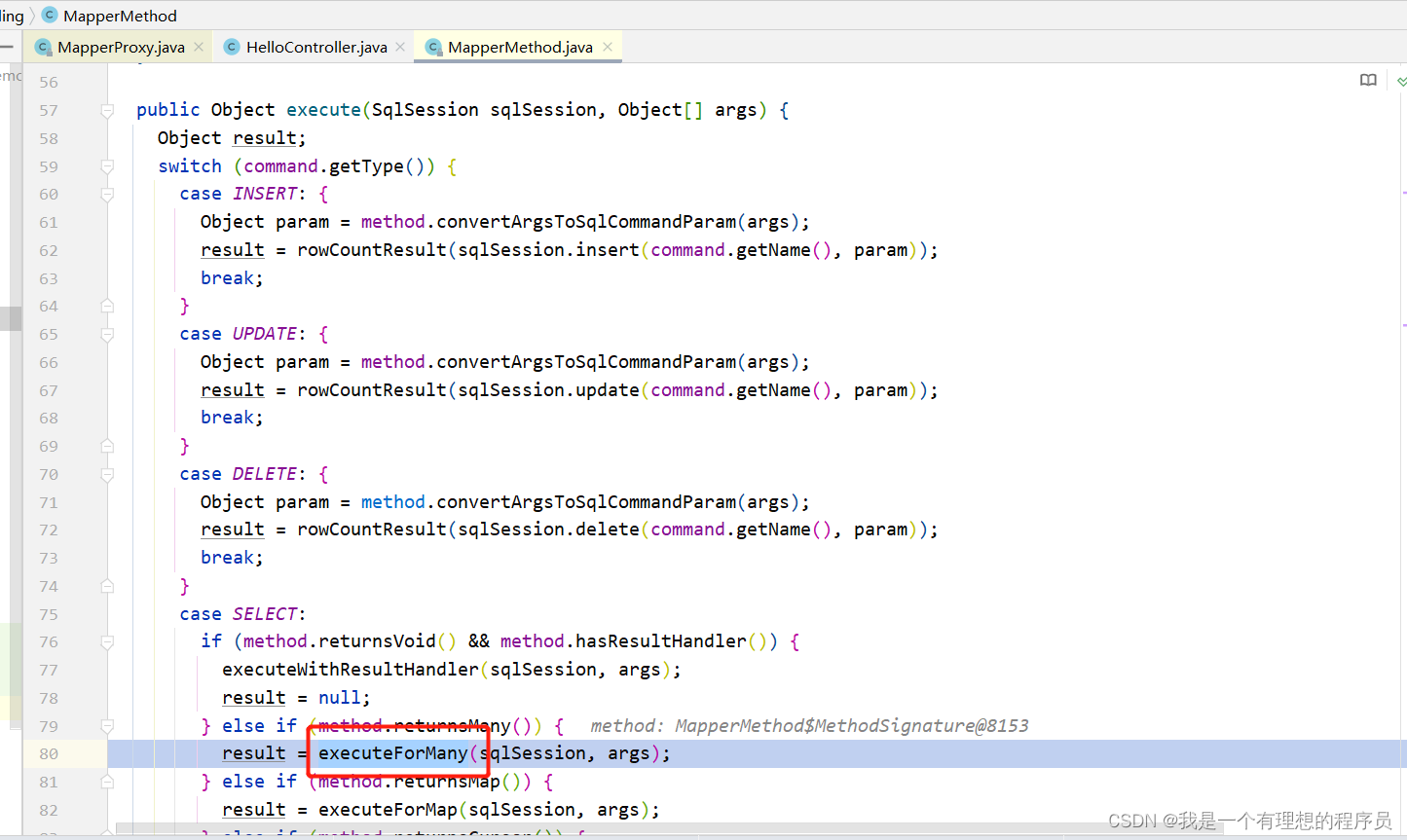1407x840 pixels.
Task: Click the UPDATE case label
Action: pos(265,334)
